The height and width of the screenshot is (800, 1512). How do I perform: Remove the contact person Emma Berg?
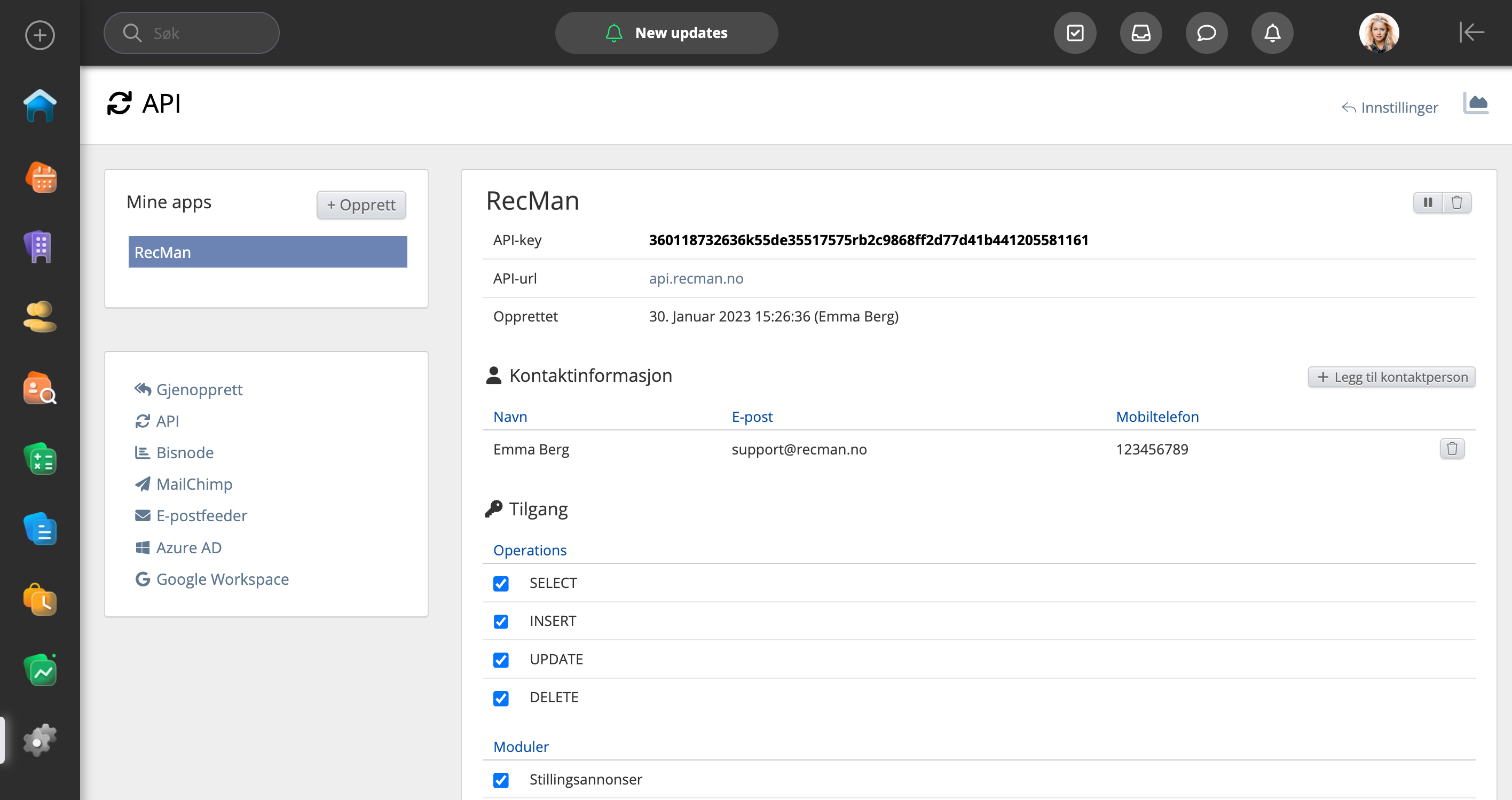point(1452,449)
